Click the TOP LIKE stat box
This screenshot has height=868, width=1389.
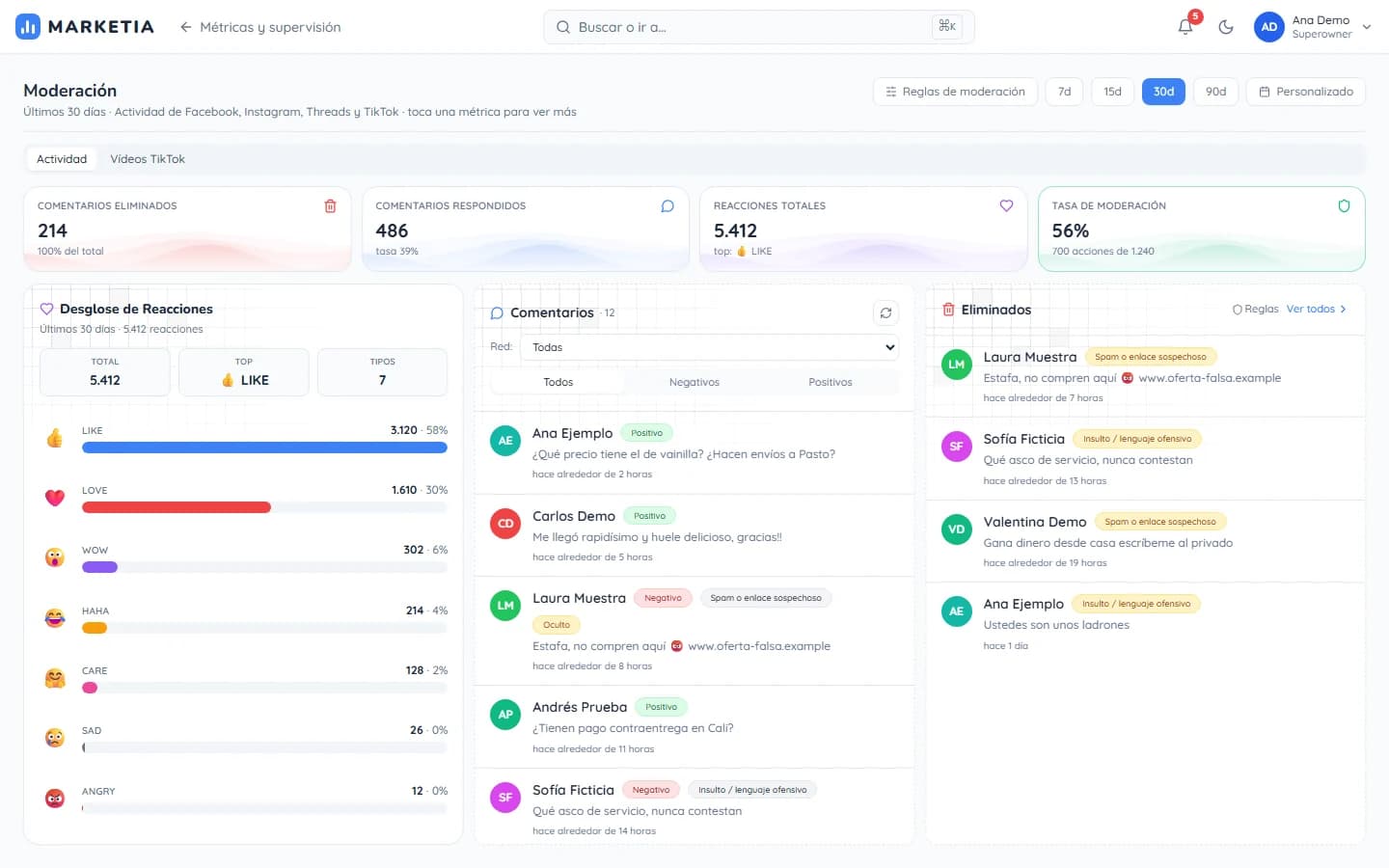point(244,372)
